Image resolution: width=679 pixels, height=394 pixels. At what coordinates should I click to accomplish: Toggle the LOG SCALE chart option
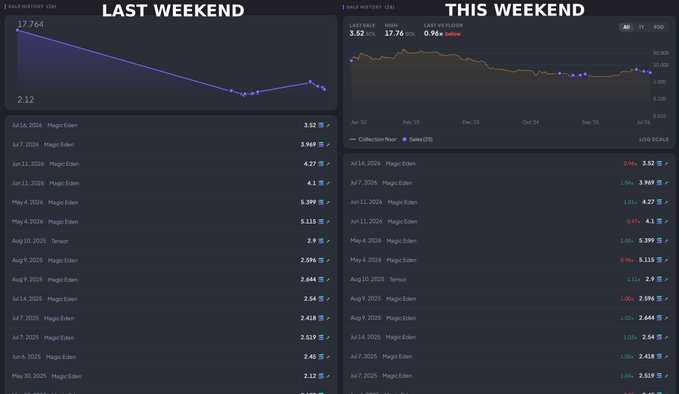654,139
